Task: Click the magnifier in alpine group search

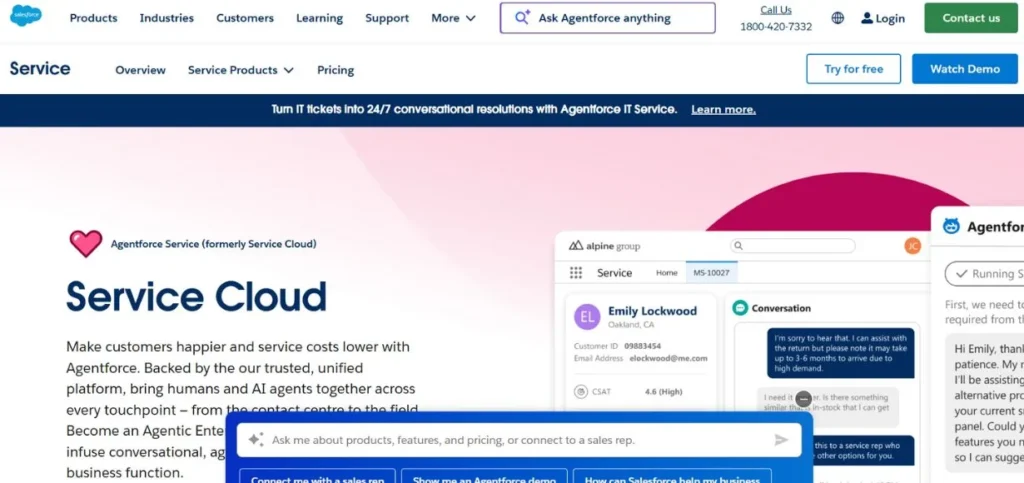Action: 738,246
